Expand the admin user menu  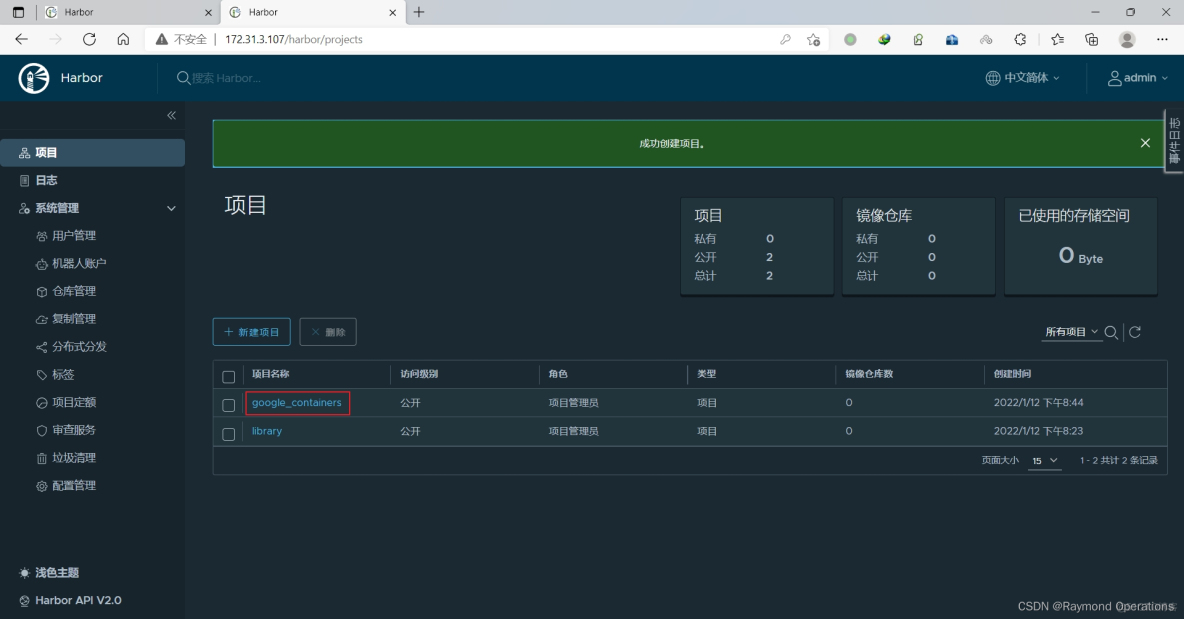click(1138, 78)
